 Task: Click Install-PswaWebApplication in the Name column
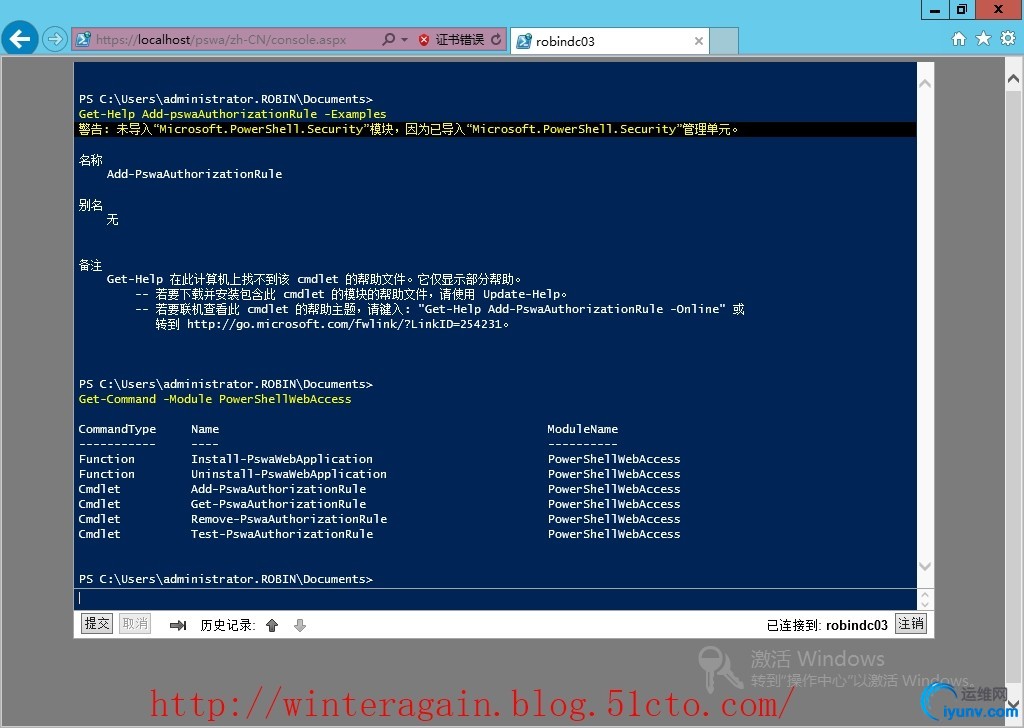click(281, 459)
